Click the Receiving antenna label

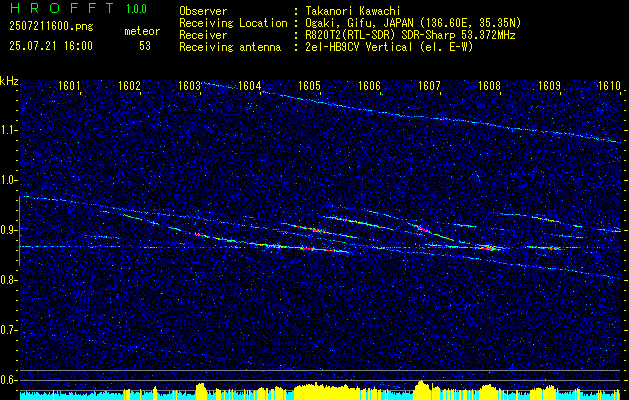[x=230, y=47]
